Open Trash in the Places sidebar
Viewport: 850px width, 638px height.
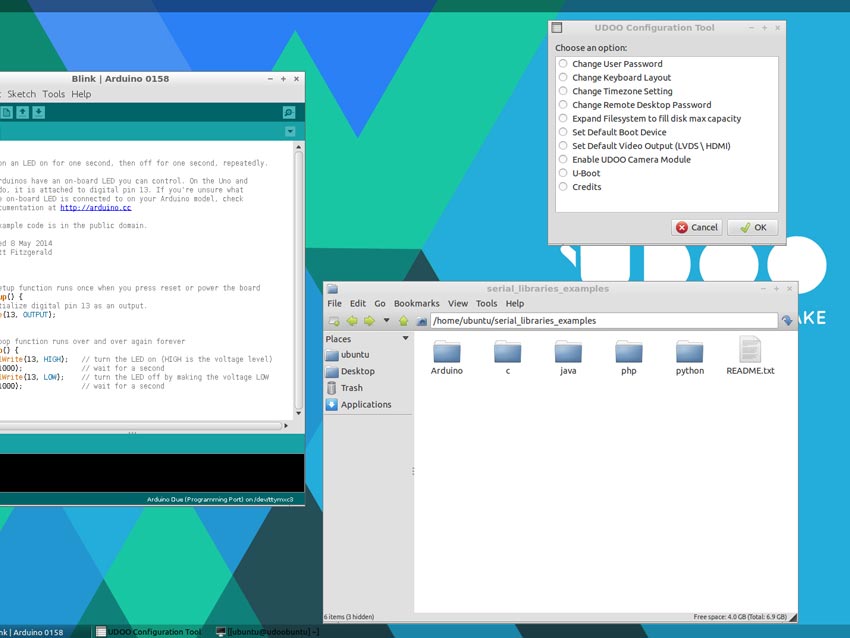[345, 388]
